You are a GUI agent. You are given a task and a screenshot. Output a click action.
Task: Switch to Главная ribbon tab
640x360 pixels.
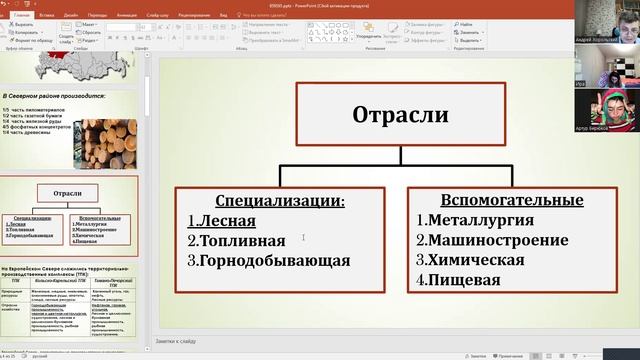click(22, 15)
